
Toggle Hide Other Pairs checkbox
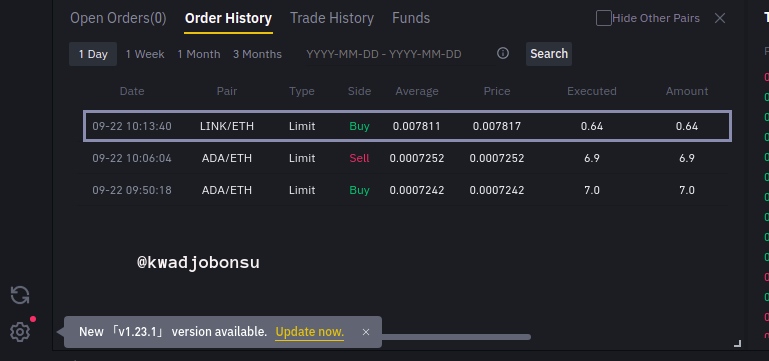click(603, 18)
